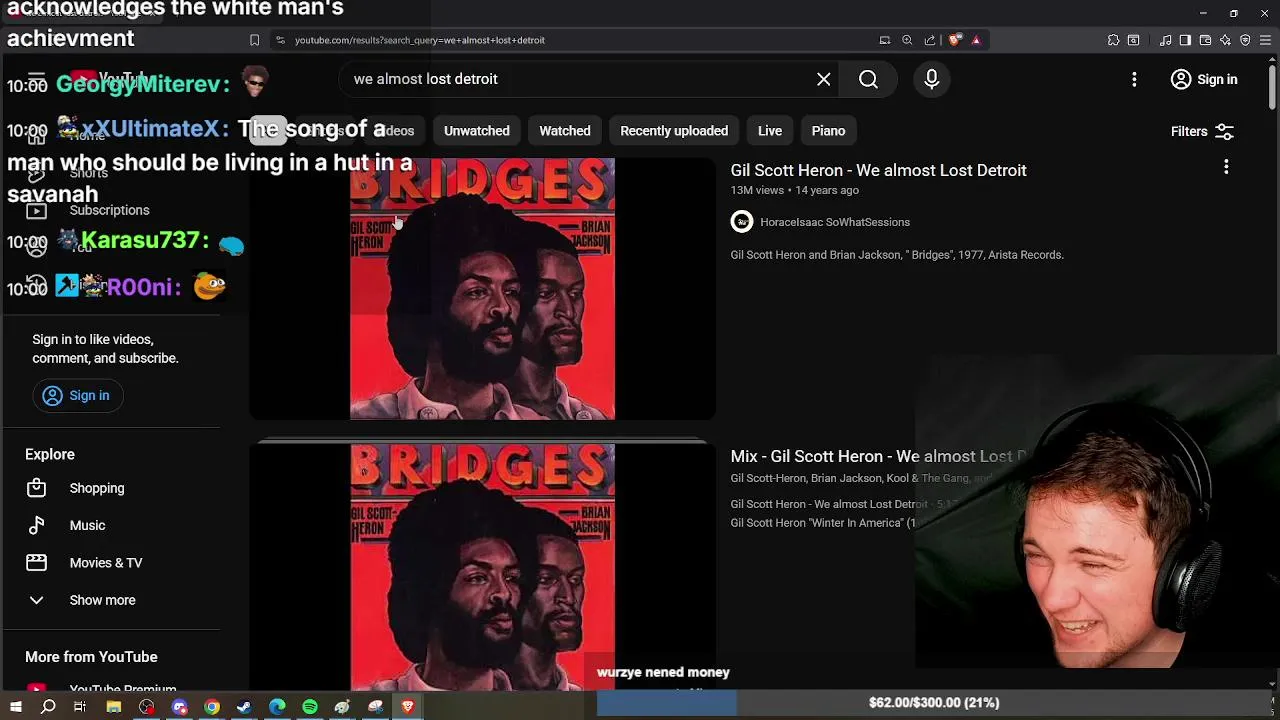Click the Shopping bag icon
The width and height of the screenshot is (1280, 720).
click(36, 488)
